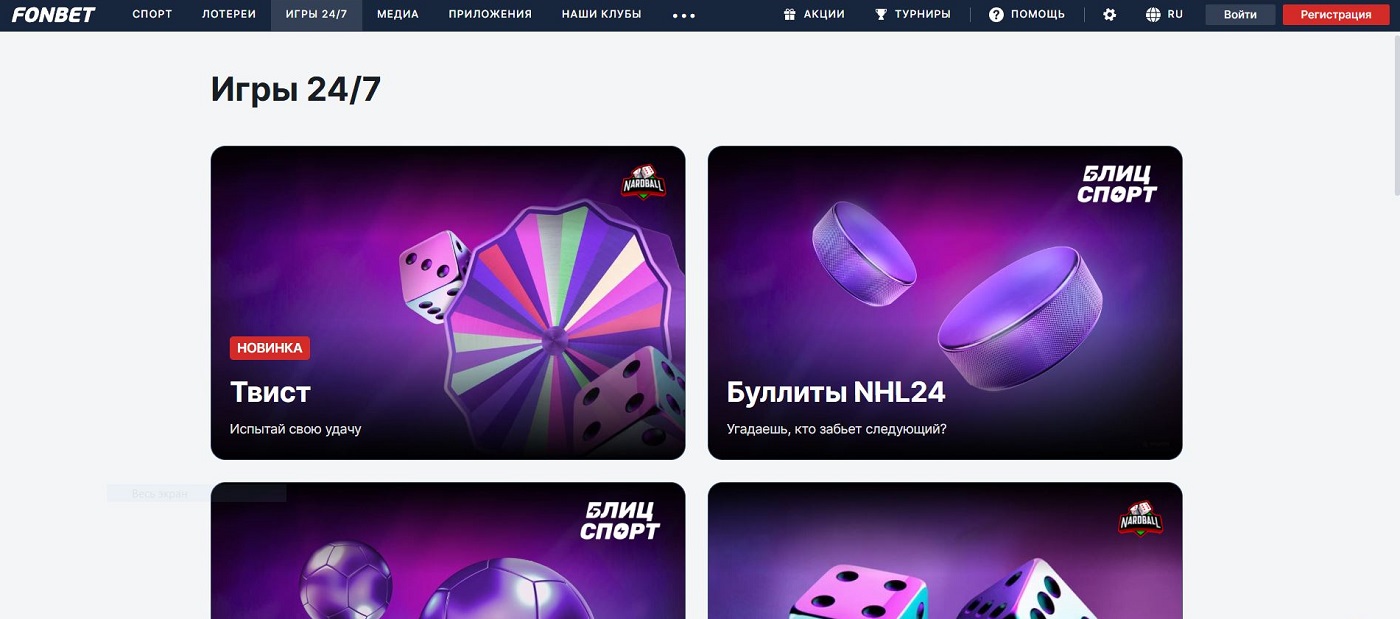Expand the three-dots more menu
The height and width of the screenshot is (619, 1400).
click(x=684, y=16)
